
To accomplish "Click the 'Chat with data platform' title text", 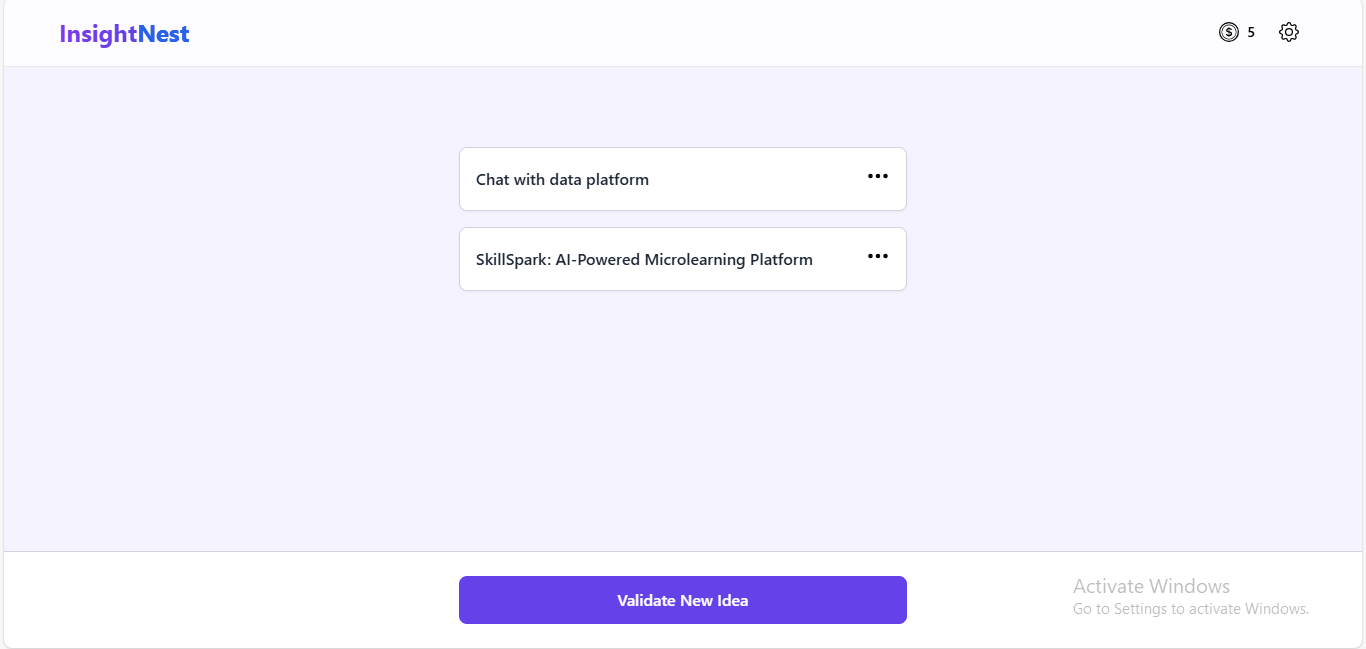I will click(562, 180).
